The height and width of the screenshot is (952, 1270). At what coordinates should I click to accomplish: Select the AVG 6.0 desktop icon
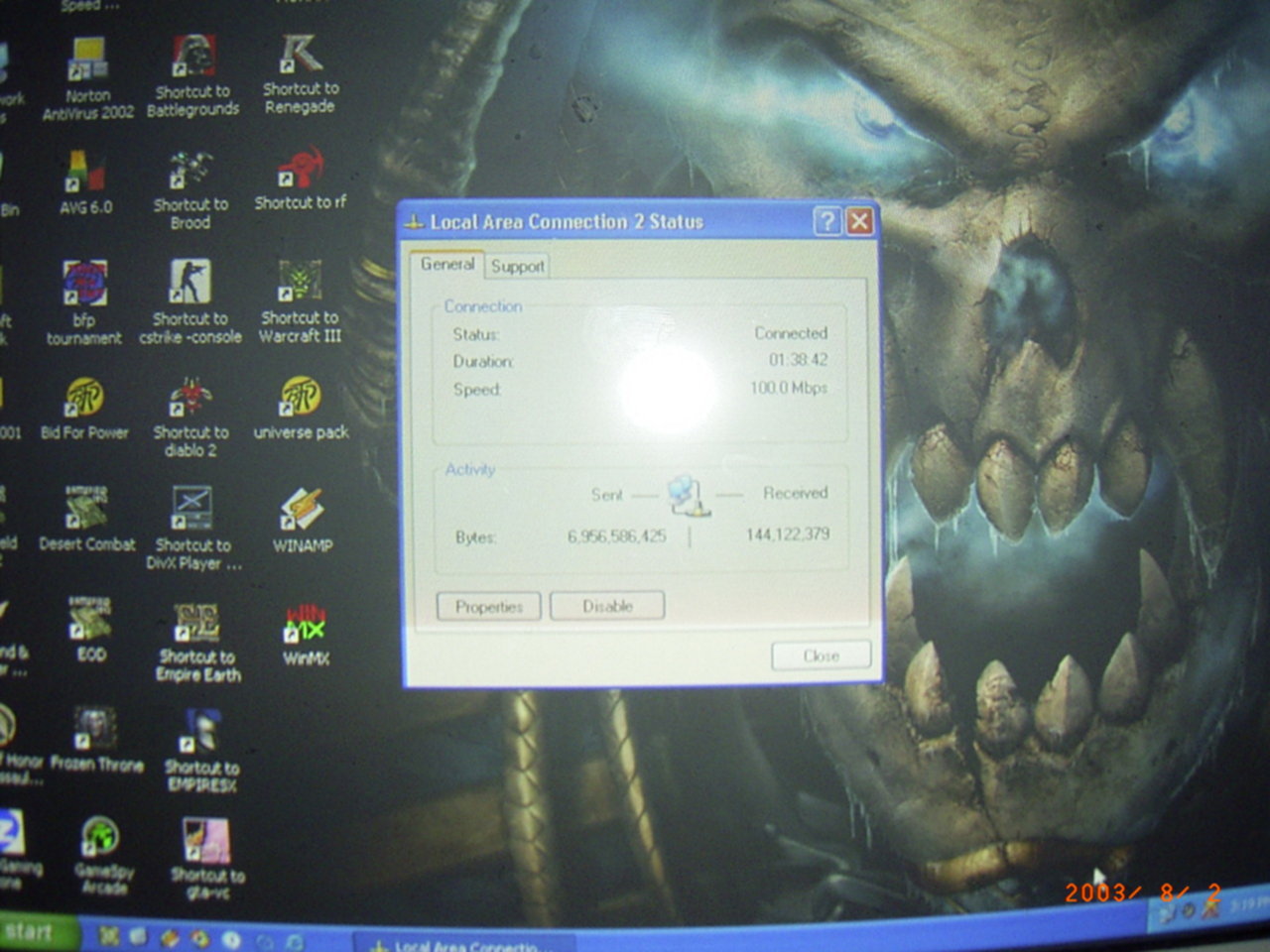(x=86, y=183)
